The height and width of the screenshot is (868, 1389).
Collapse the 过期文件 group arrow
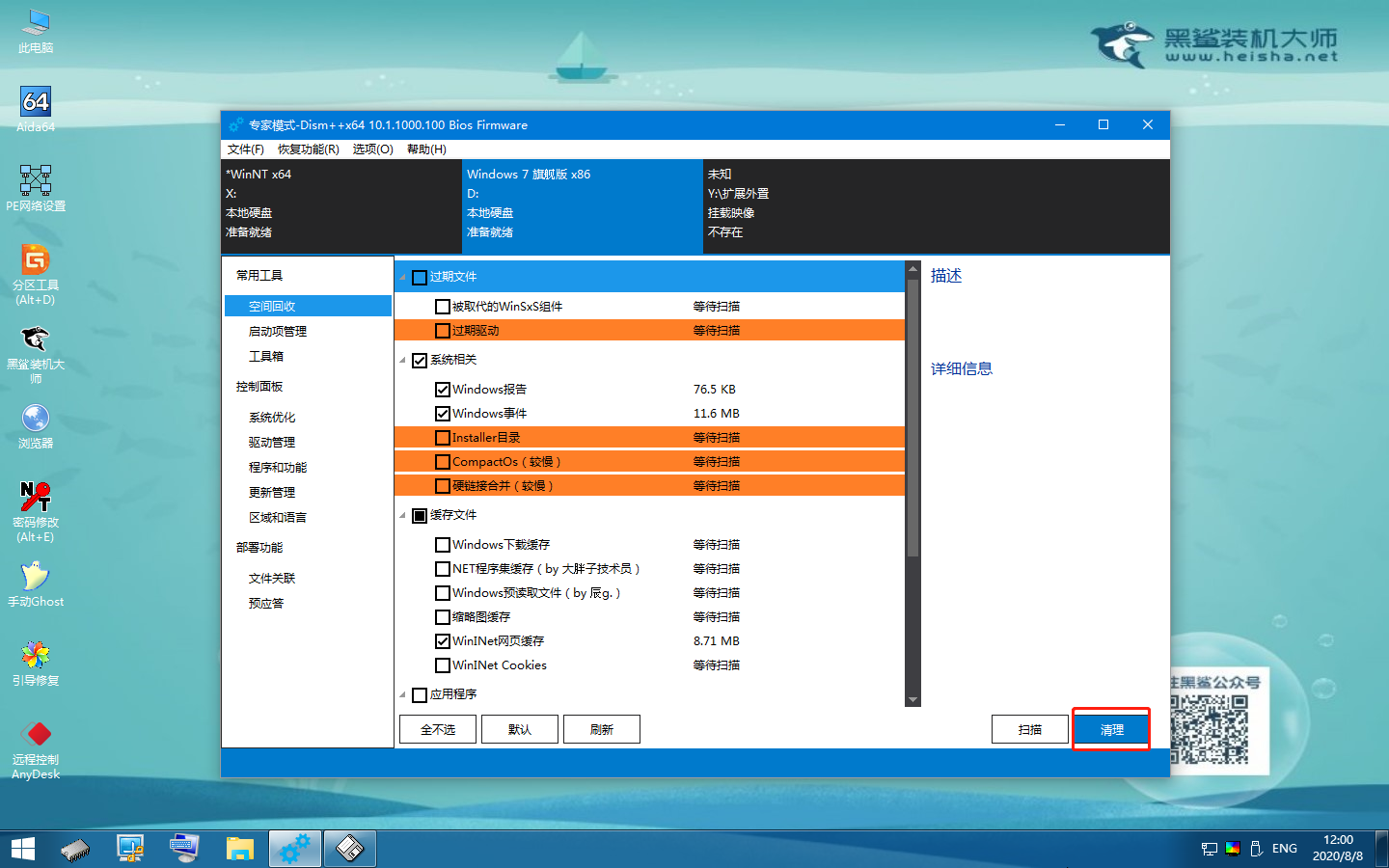coord(403,278)
